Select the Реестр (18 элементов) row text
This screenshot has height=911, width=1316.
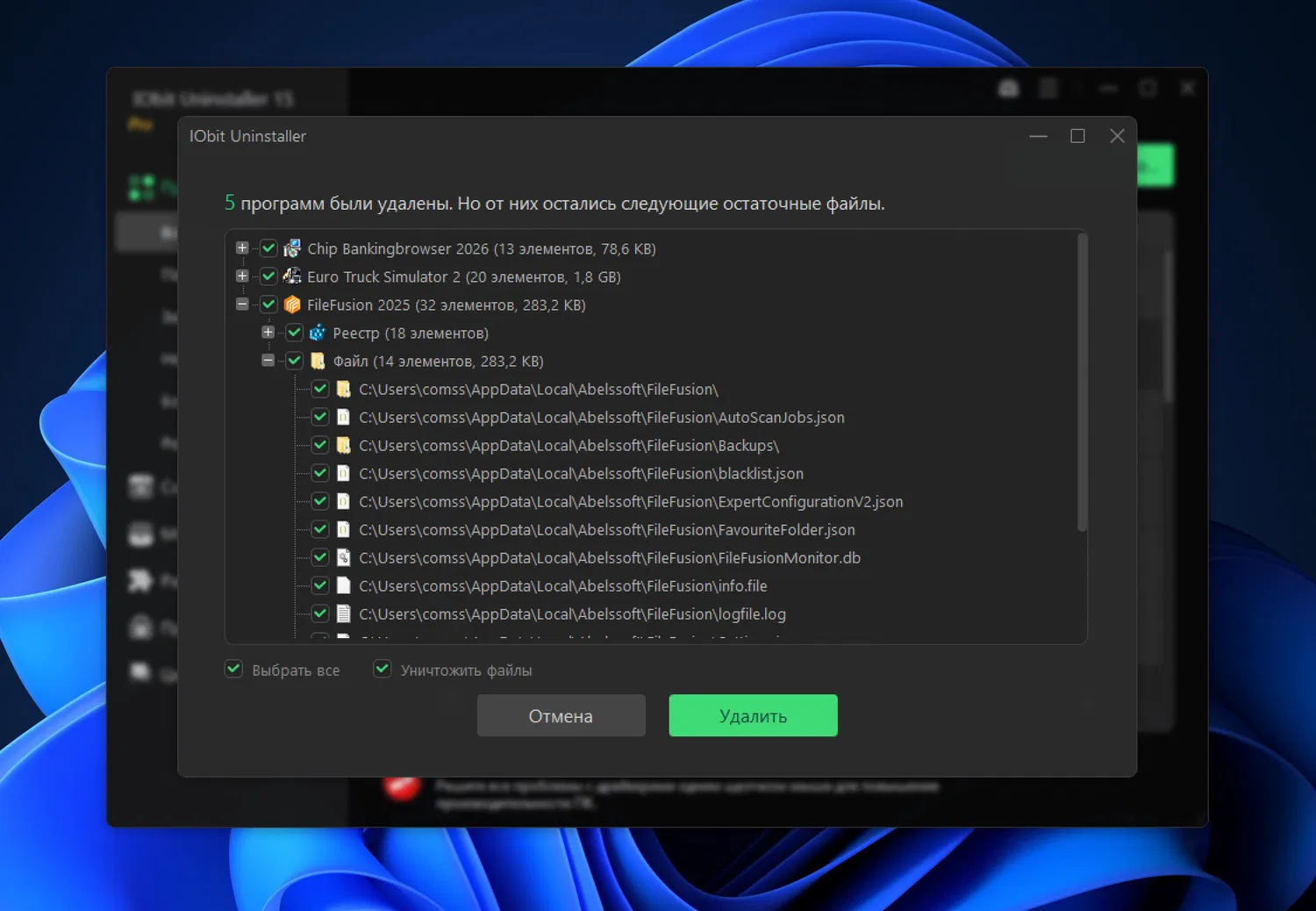pos(411,334)
